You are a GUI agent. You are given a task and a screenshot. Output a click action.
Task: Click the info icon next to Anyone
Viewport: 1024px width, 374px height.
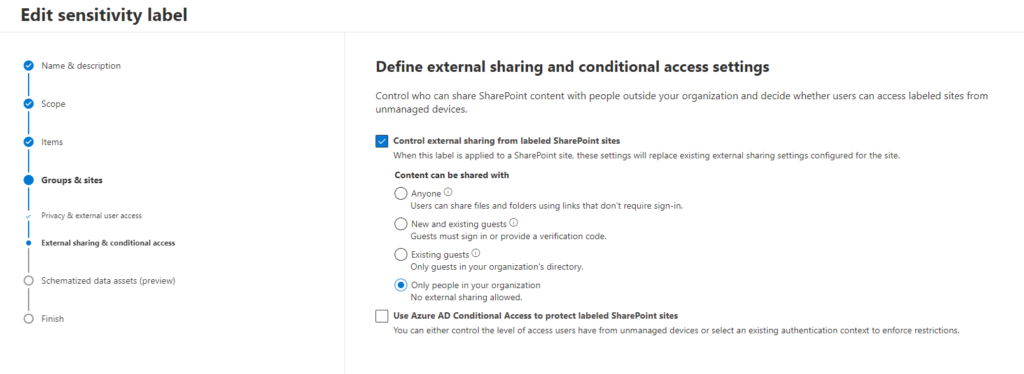click(448, 193)
